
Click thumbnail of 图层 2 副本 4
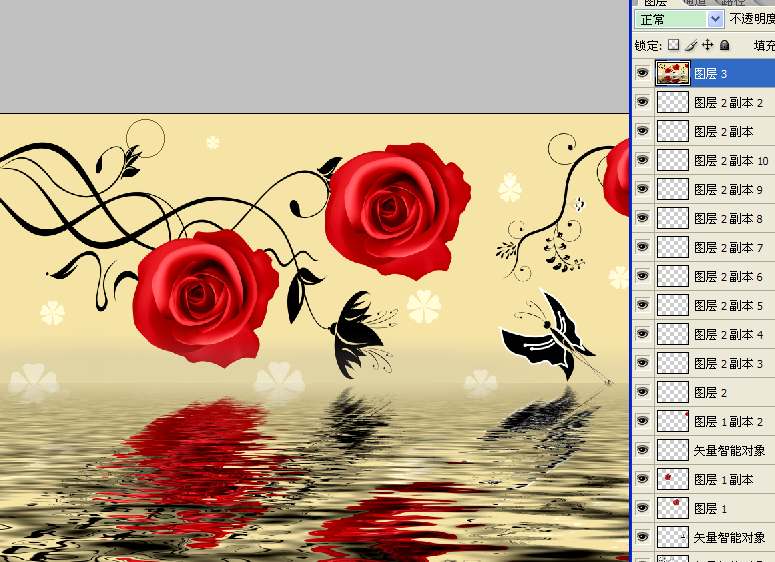coord(673,334)
